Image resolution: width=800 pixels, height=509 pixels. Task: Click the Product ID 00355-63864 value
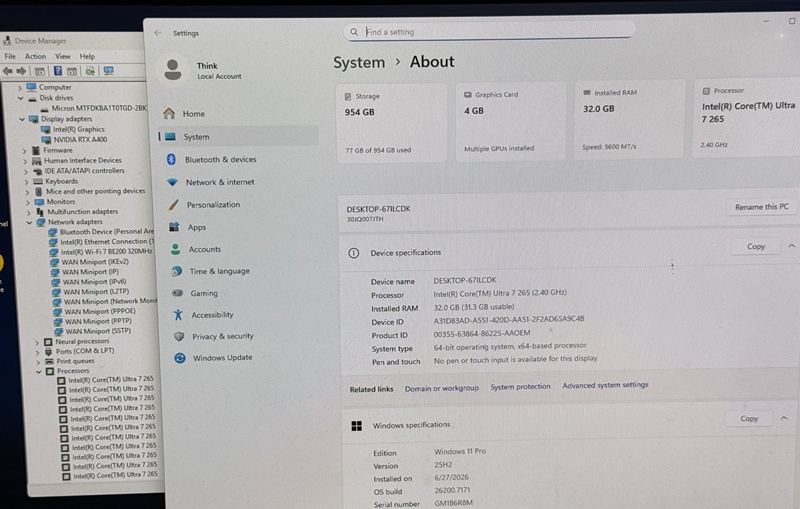pyautogui.click(x=482, y=334)
